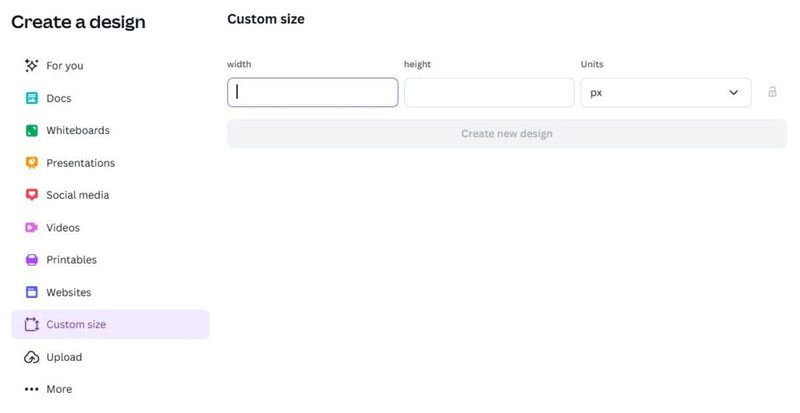The width and height of the screenshot is (800, 413).
Task: Click the orange Presentations icon
Action: [31, 163]
